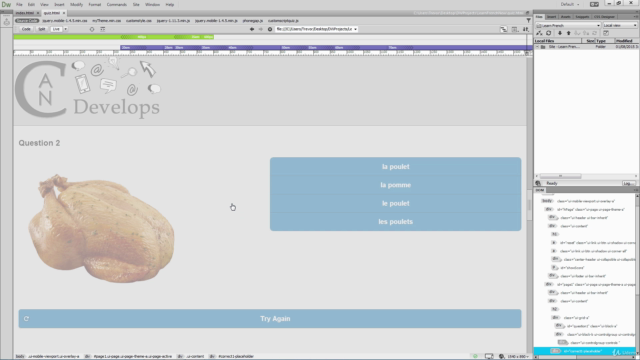Choose the answer le poulet

click(x=396, y=203)
